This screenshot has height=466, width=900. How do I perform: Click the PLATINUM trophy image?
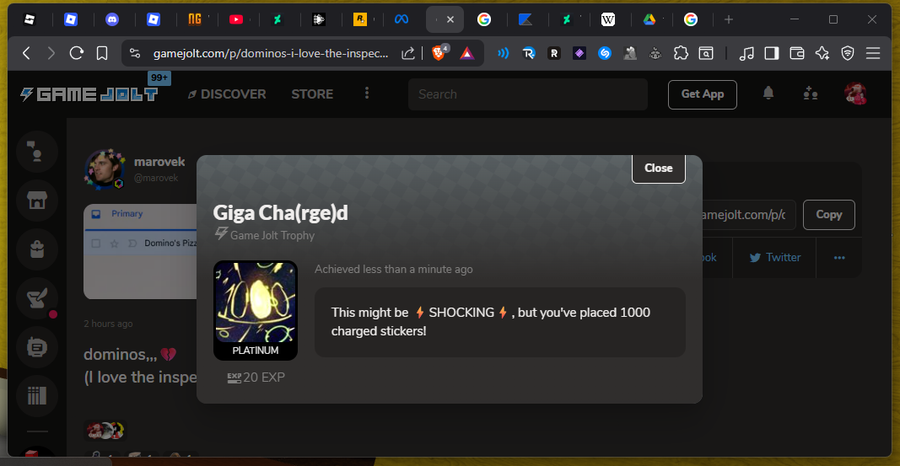tap(255, 310)
